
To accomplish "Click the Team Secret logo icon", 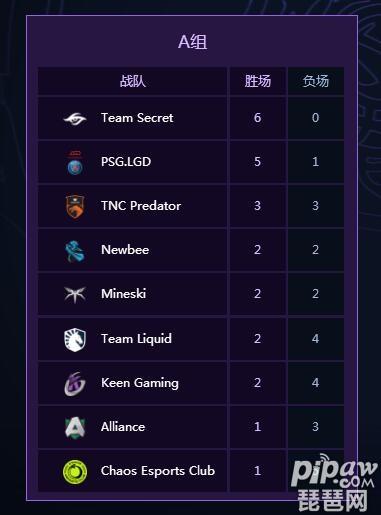I will [75, 118].
